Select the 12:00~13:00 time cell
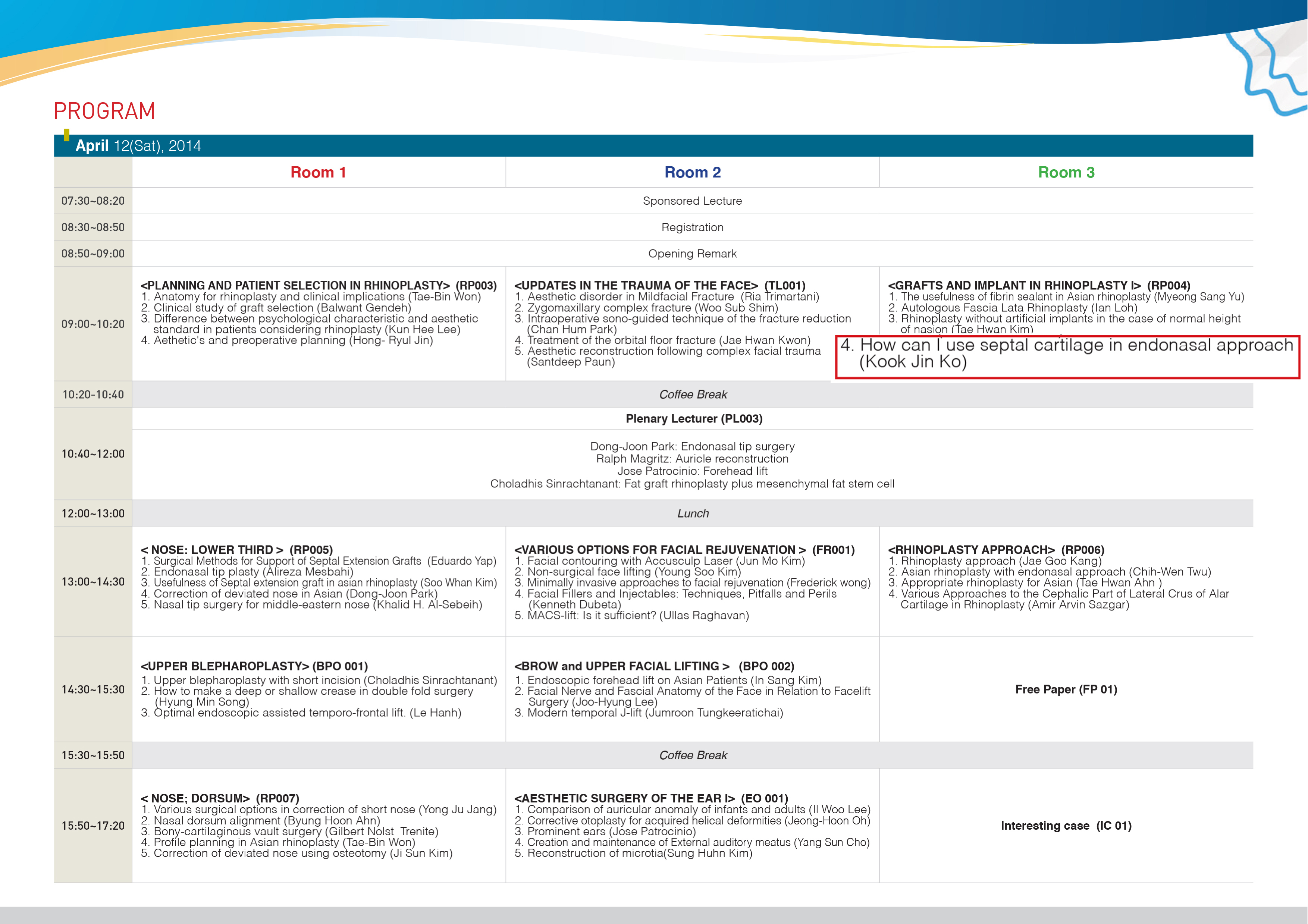The image size is (1308, 924). coord(93,513)
